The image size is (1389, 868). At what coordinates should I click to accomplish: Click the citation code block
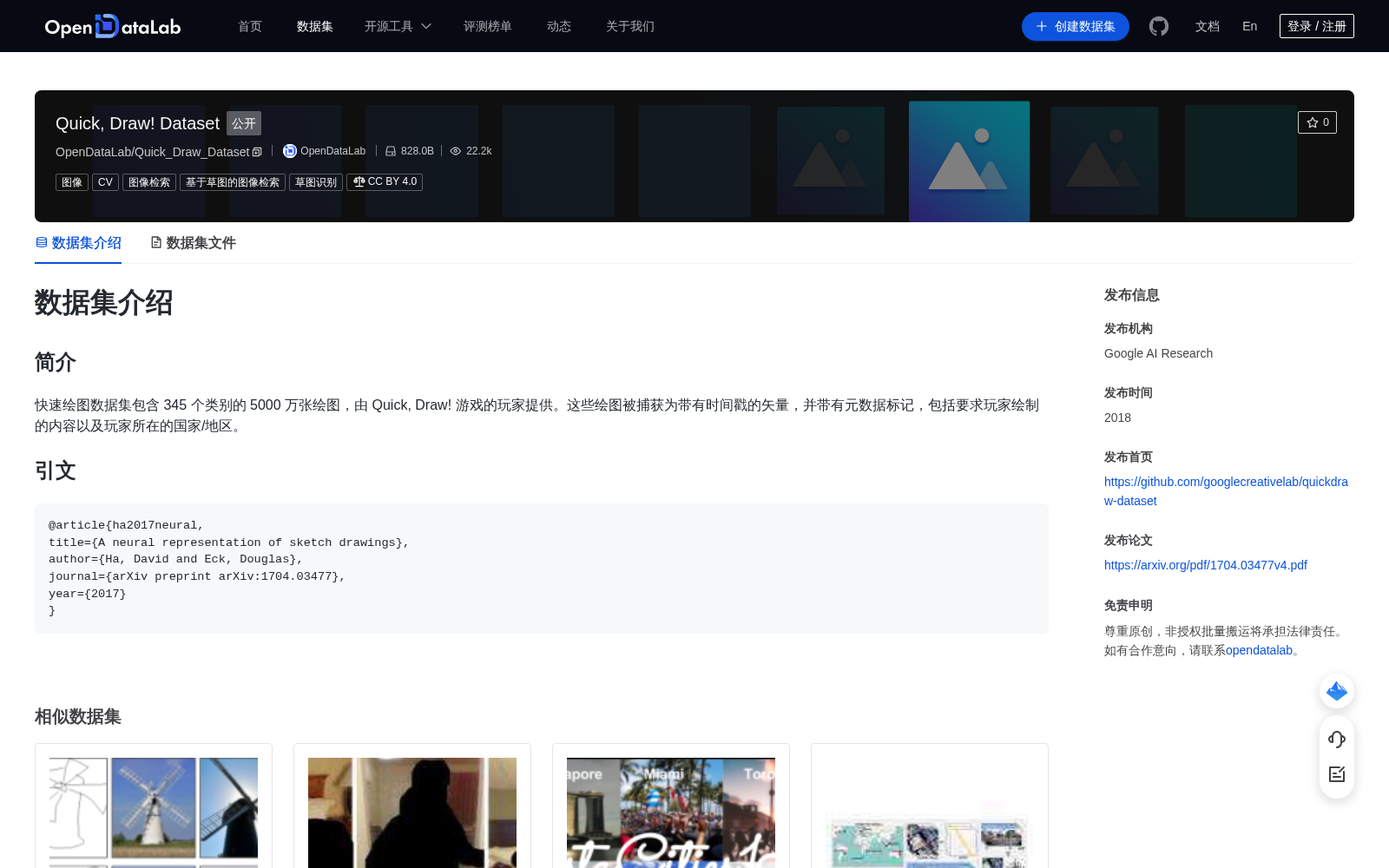click(542, 569)
